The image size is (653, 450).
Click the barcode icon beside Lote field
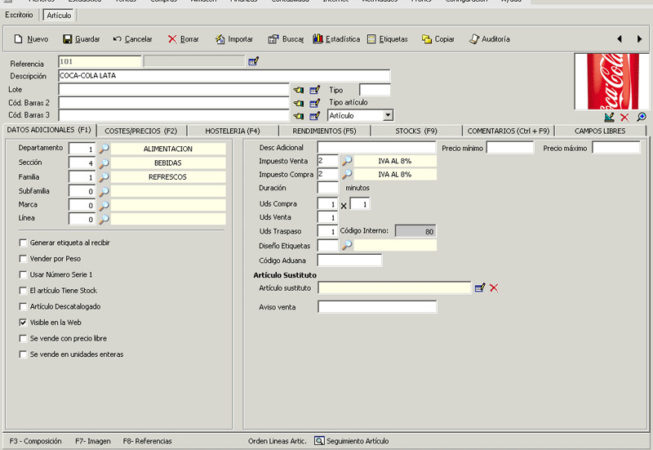pos(298,90)
